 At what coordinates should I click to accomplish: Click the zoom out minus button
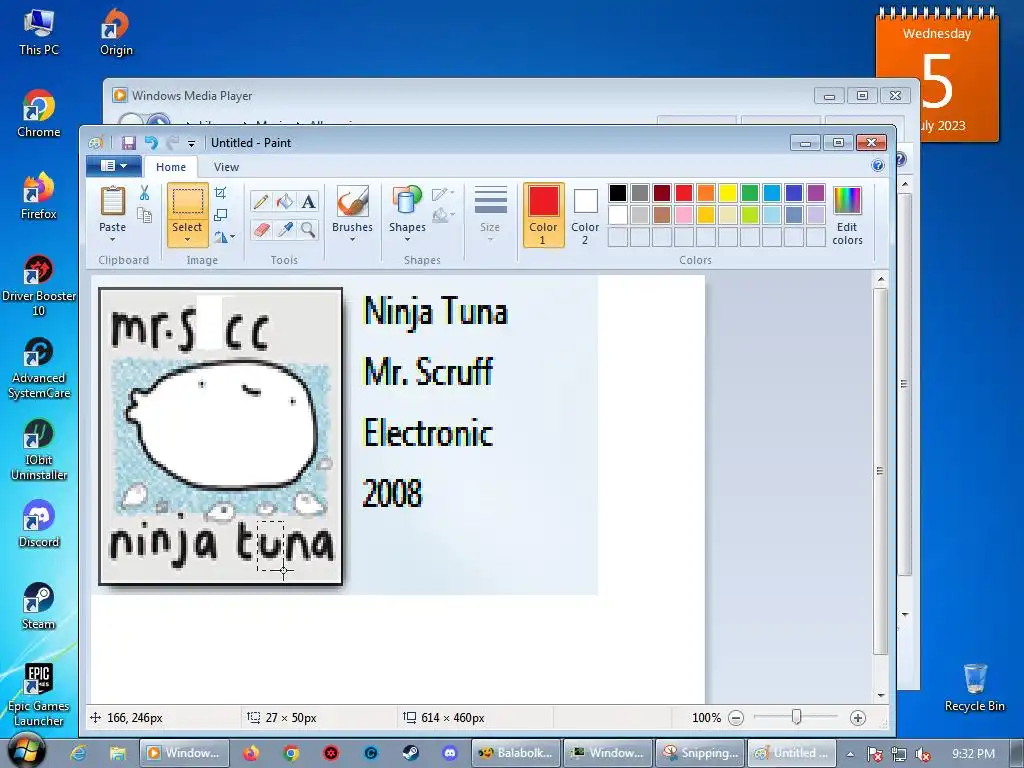(736, 718)
